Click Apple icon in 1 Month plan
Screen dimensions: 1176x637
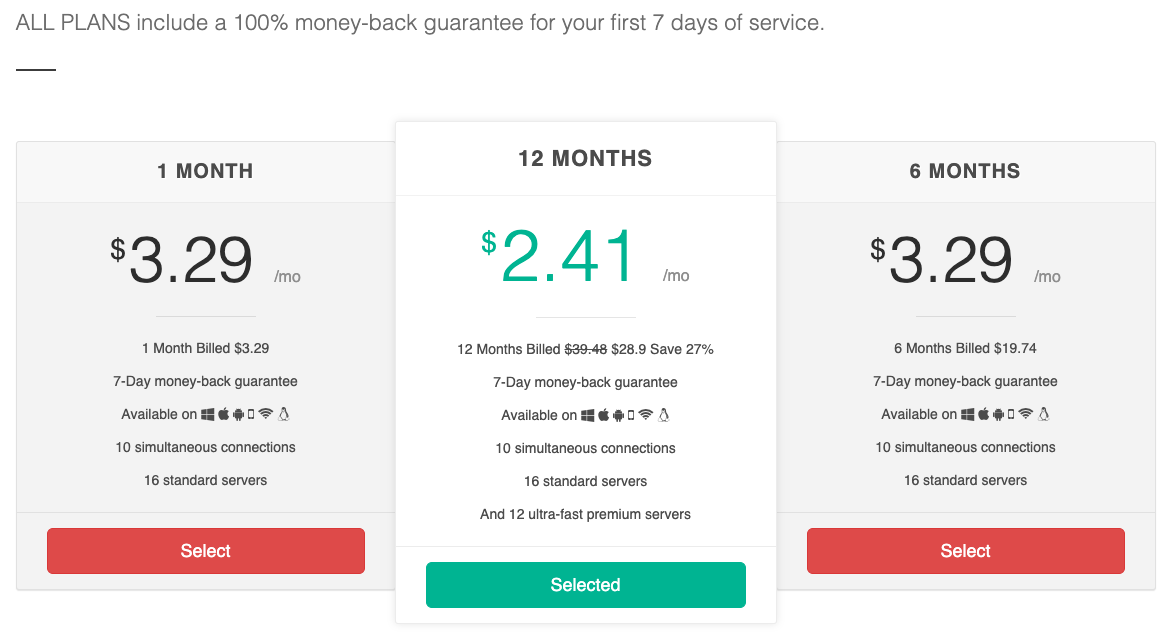click(224, 414)
